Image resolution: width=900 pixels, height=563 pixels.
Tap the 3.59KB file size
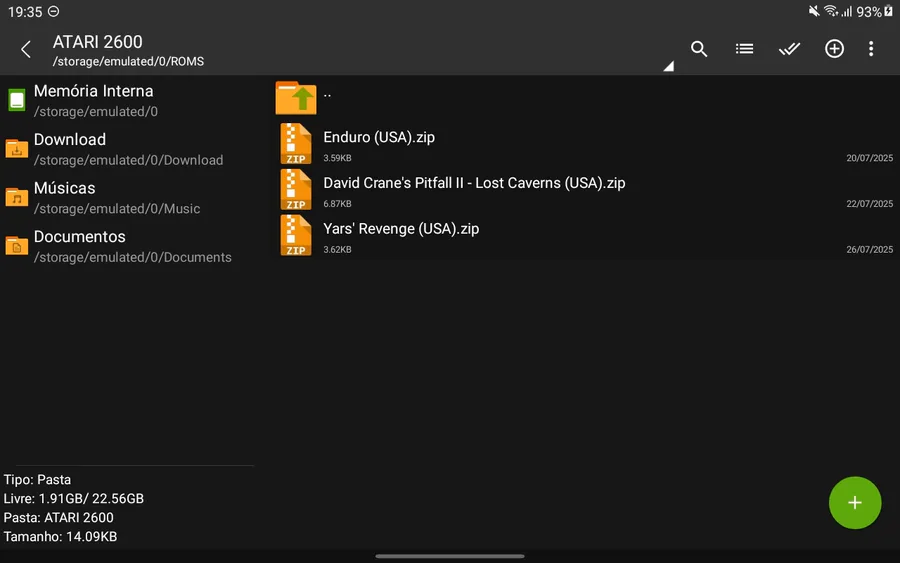[x=337, y=158]
